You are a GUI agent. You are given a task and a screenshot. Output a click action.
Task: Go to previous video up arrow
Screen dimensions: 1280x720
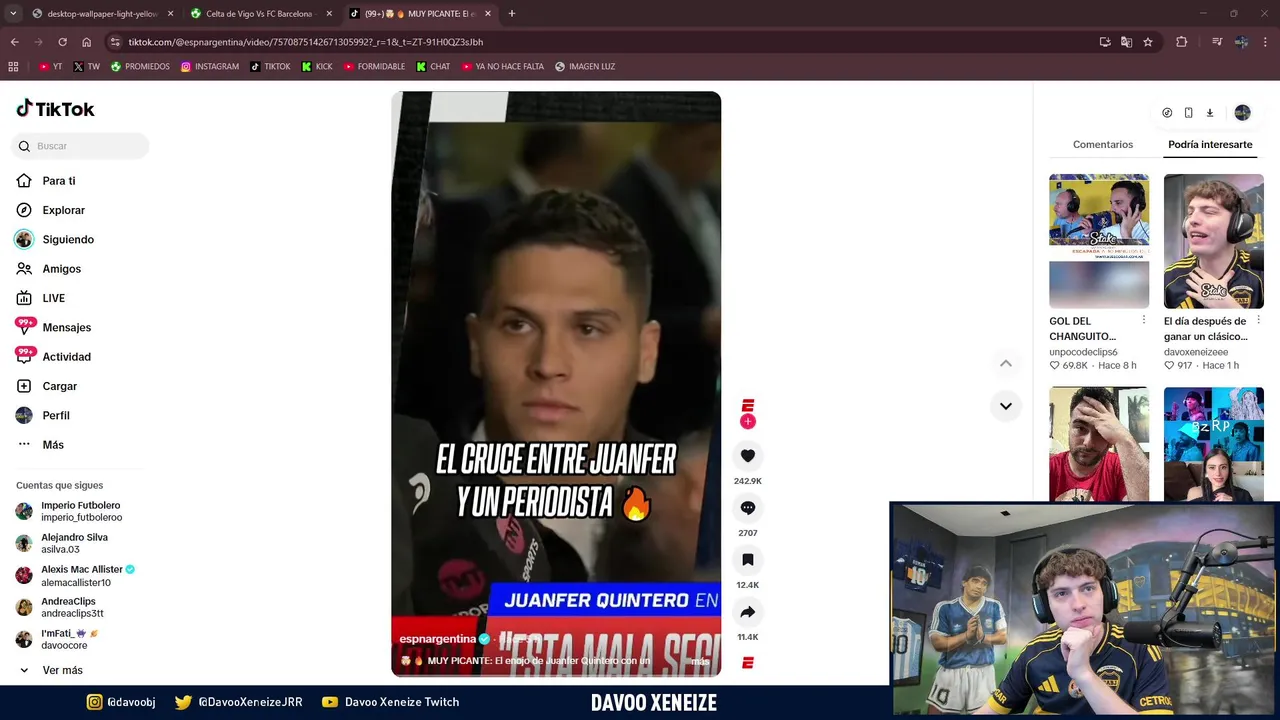click(1006, 363)
